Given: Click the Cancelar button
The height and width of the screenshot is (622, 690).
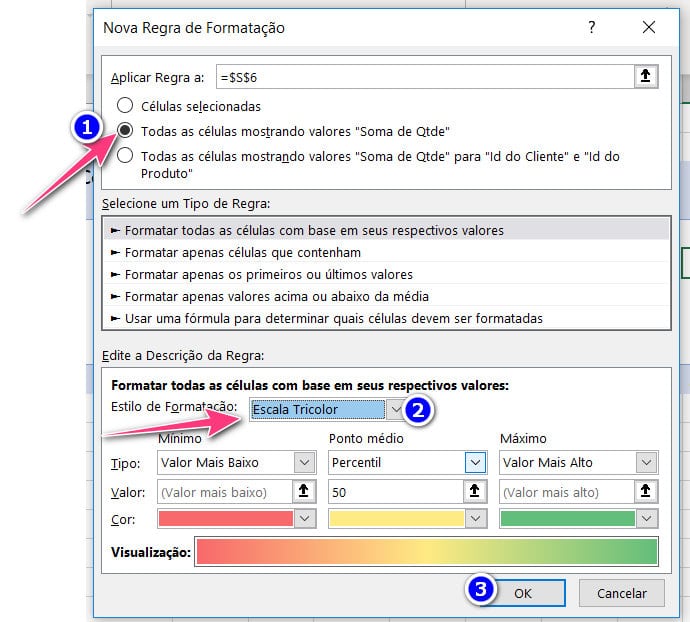Looking at the screenshot, I should [x=621, y=593].
